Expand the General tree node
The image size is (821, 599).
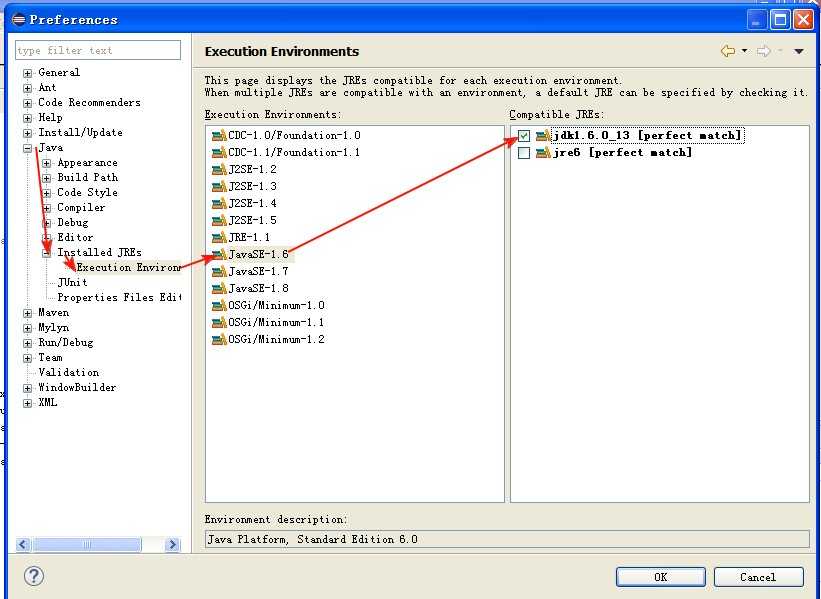click(x=28, y=73)
